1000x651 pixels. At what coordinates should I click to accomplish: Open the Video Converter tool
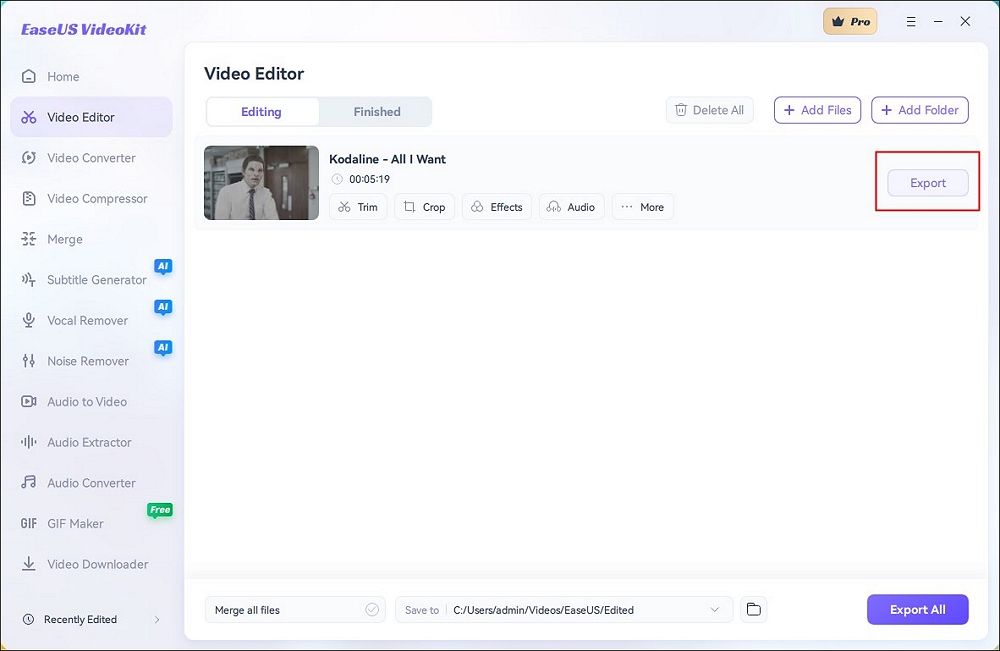click(90, 158)
